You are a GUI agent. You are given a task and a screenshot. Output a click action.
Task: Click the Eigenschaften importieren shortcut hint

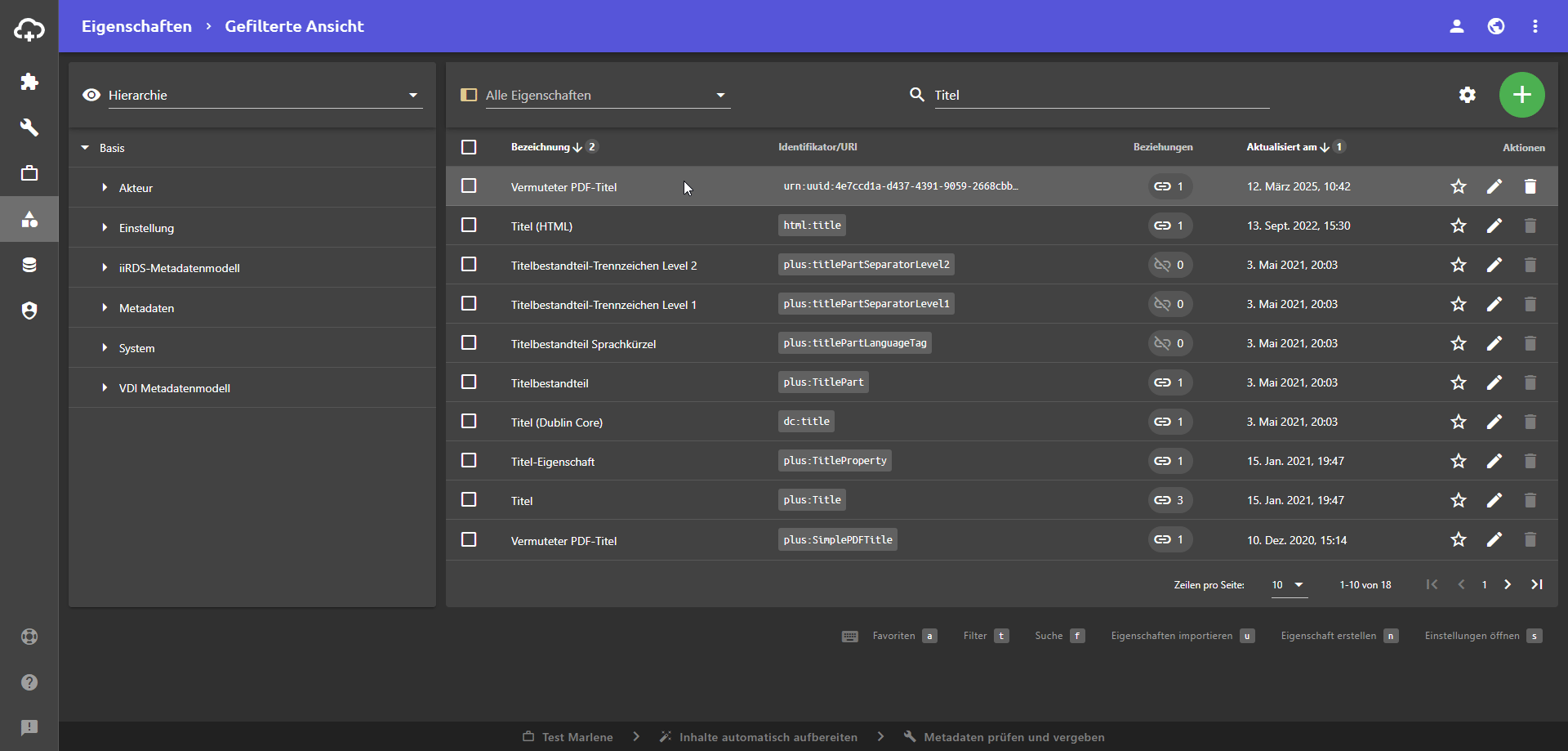1183,636
